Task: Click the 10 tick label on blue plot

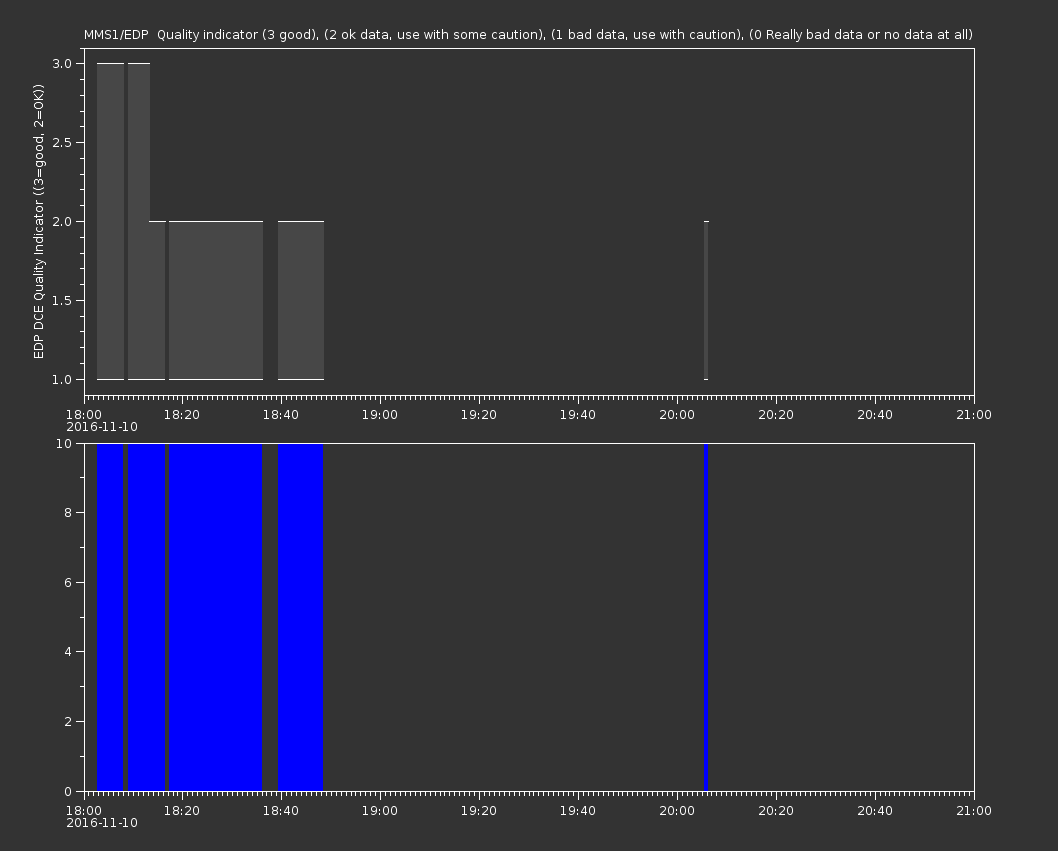Action: (64, 443)
